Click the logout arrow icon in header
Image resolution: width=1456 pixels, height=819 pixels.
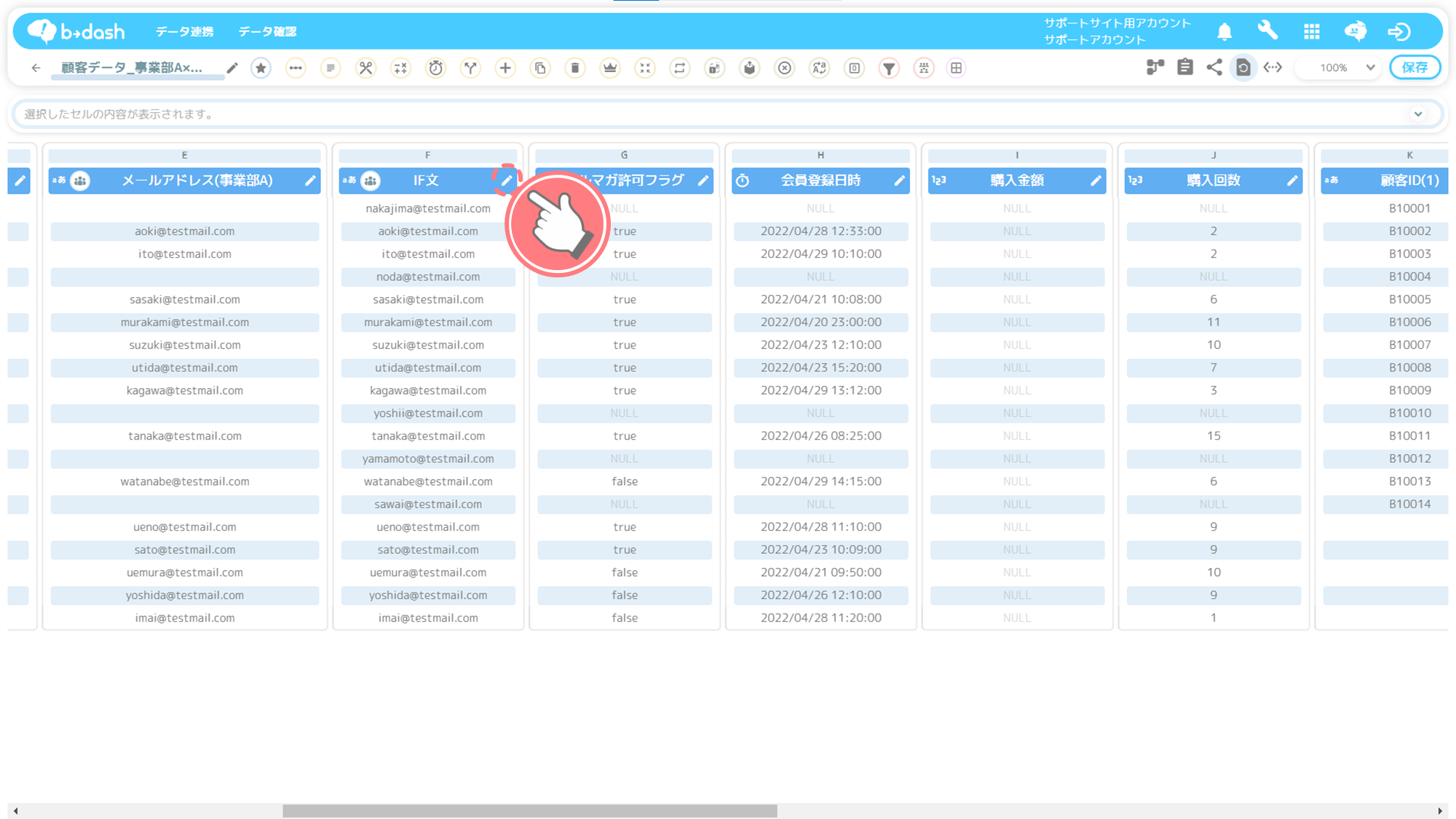1399,31
